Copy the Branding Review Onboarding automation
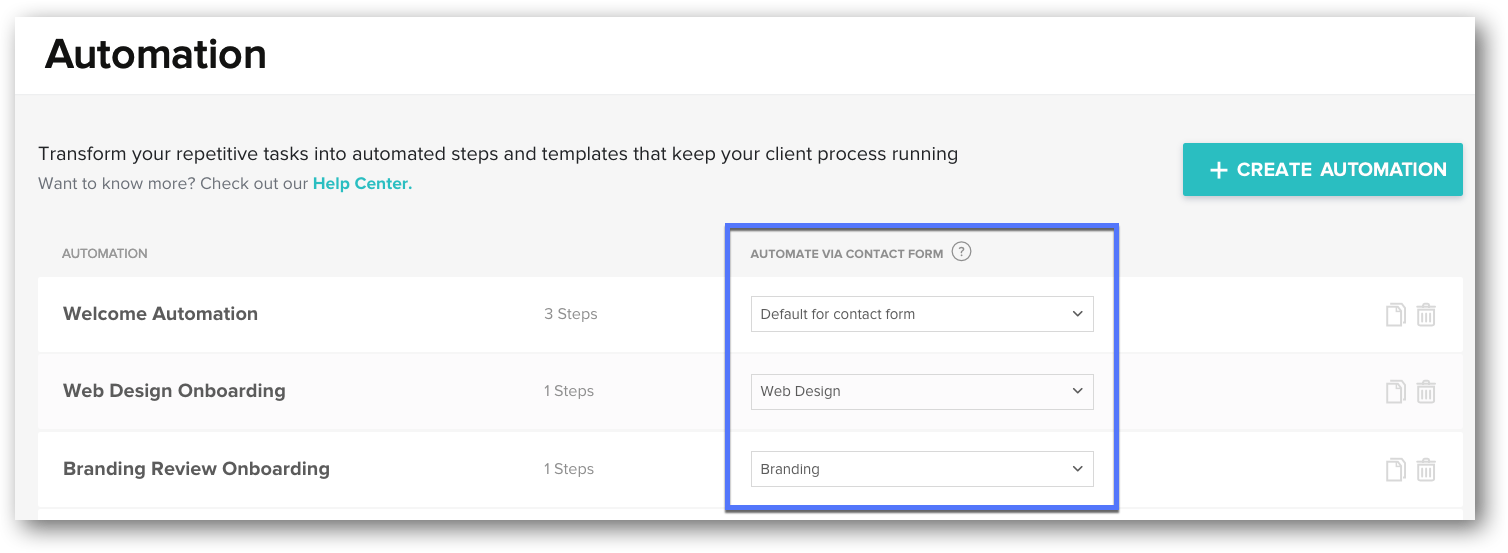The image size is (1508, 553). pyautogui.click(x=1395, y=469)
